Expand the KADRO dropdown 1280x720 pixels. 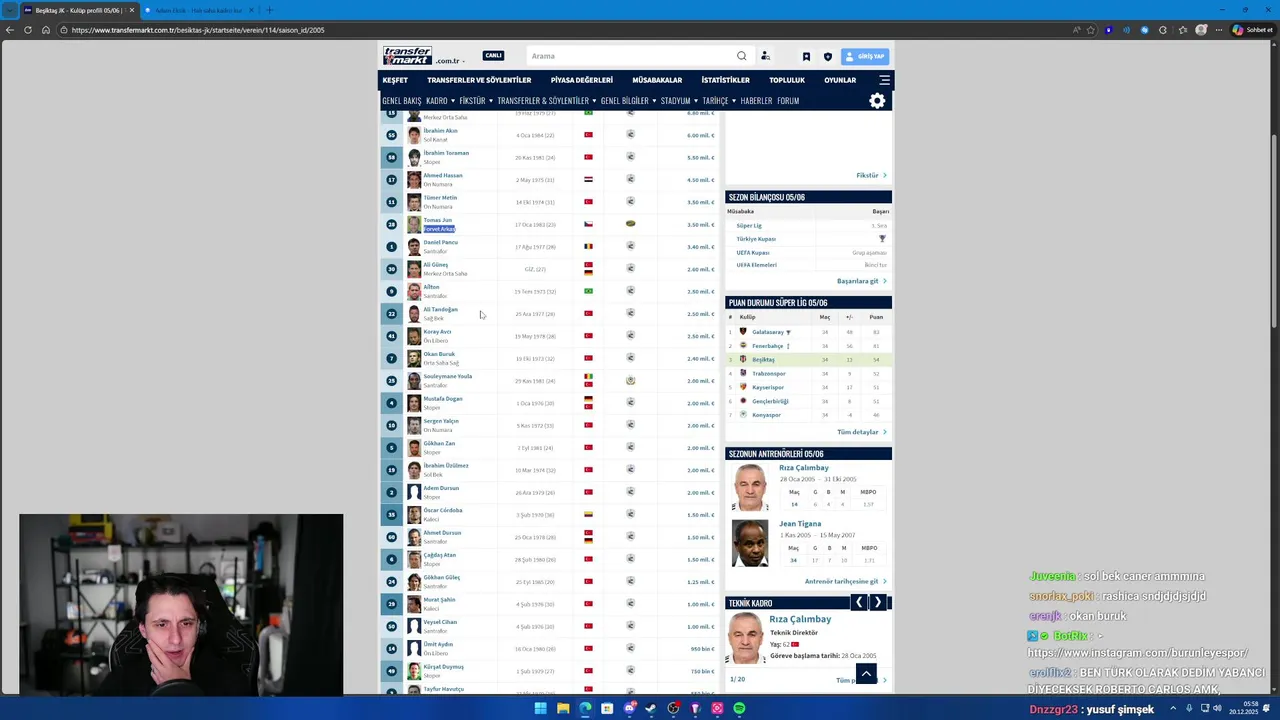click(440, 101)
